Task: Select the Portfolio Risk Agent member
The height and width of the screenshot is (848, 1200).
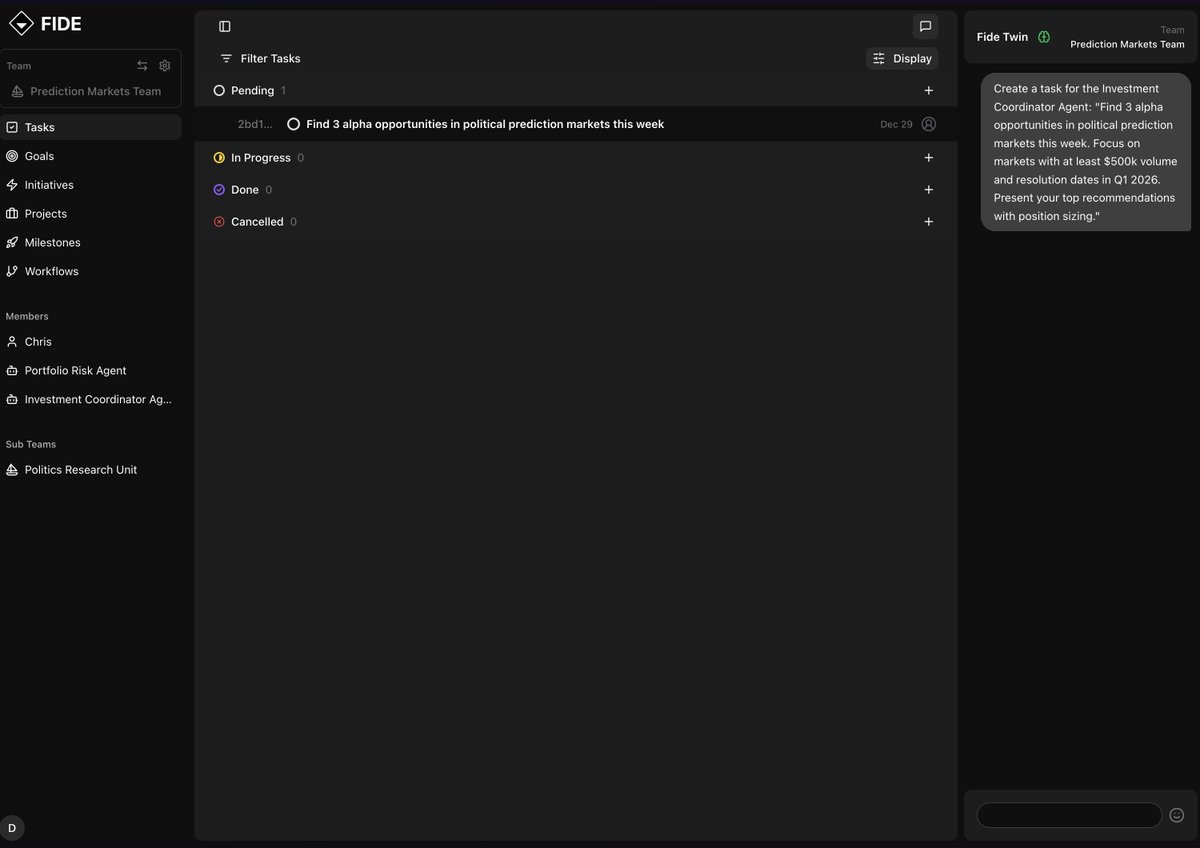Action: [91, 371]
